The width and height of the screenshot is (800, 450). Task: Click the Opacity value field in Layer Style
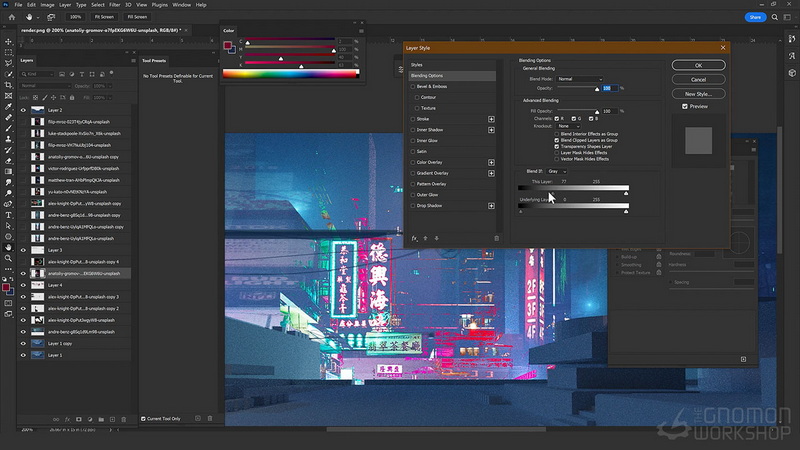[x=610, y=88]
